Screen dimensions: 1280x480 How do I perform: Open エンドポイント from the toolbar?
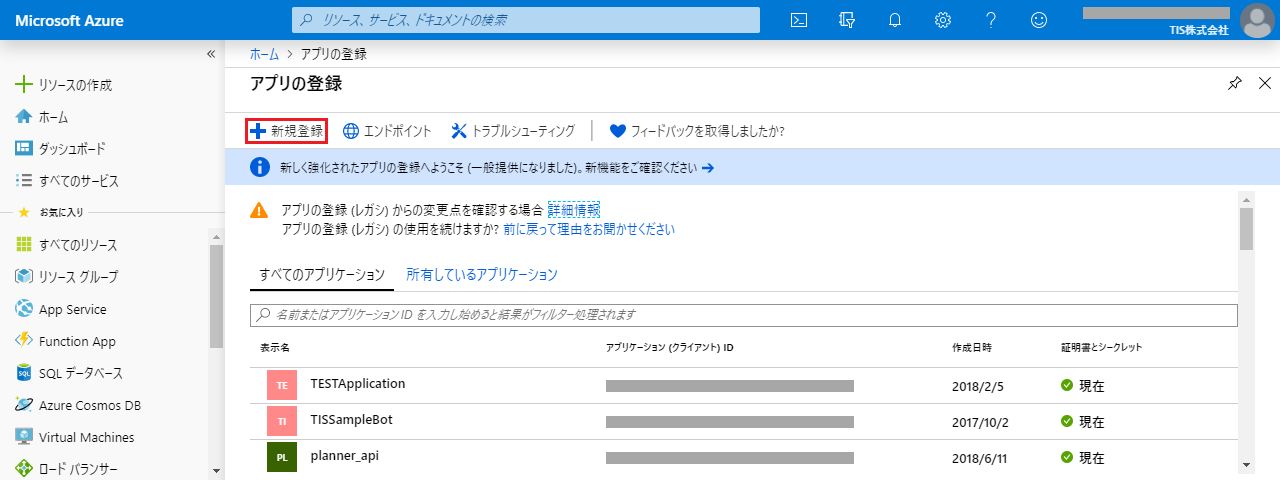pyautogui.click(x=387, y=131)
